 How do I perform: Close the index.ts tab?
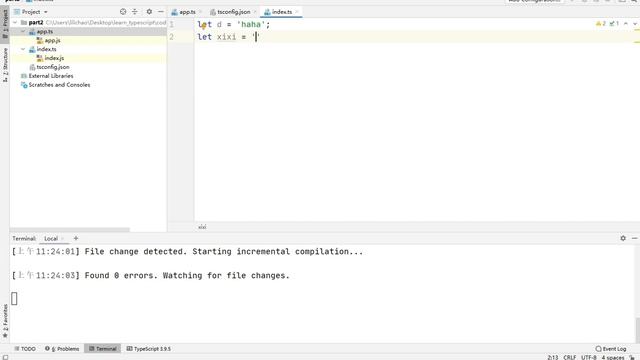pyautogui.click(x=297, y=12)
